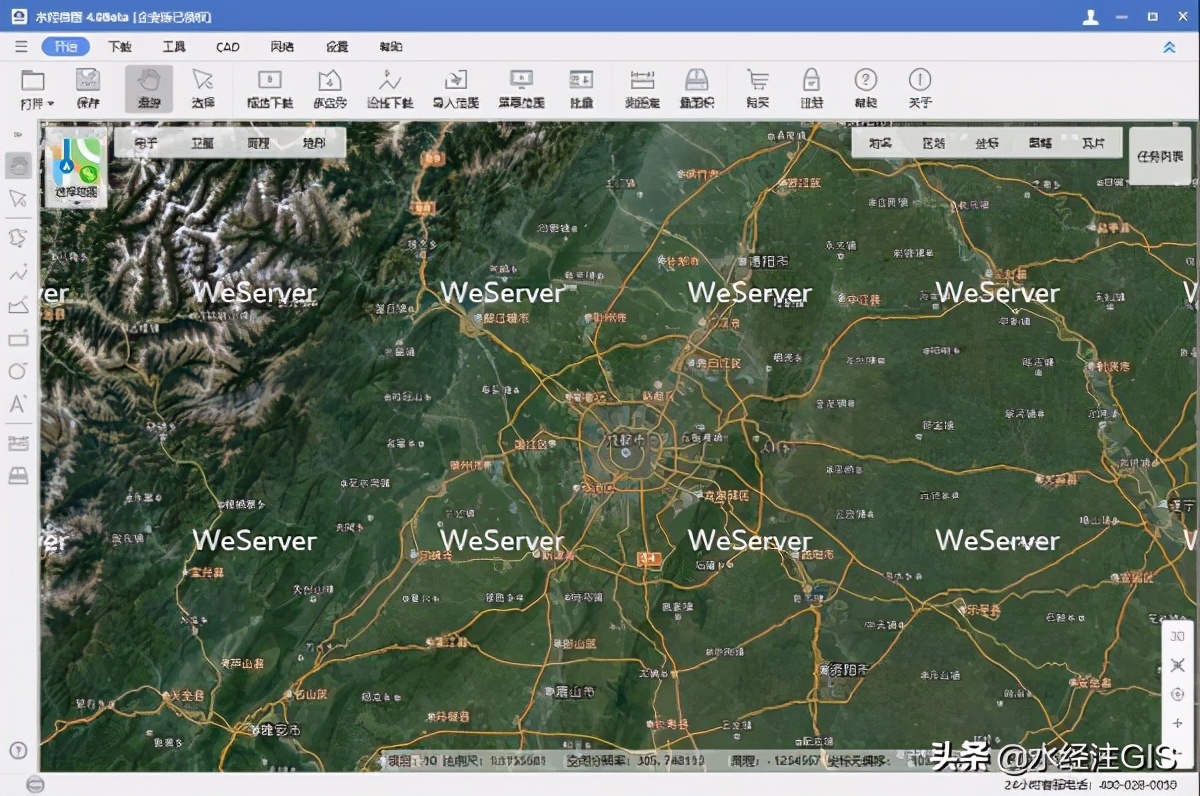The image size is (1200, 796).
Task: Select the rectangle drawing tool in the sidebar
Action: coord(18,339)
